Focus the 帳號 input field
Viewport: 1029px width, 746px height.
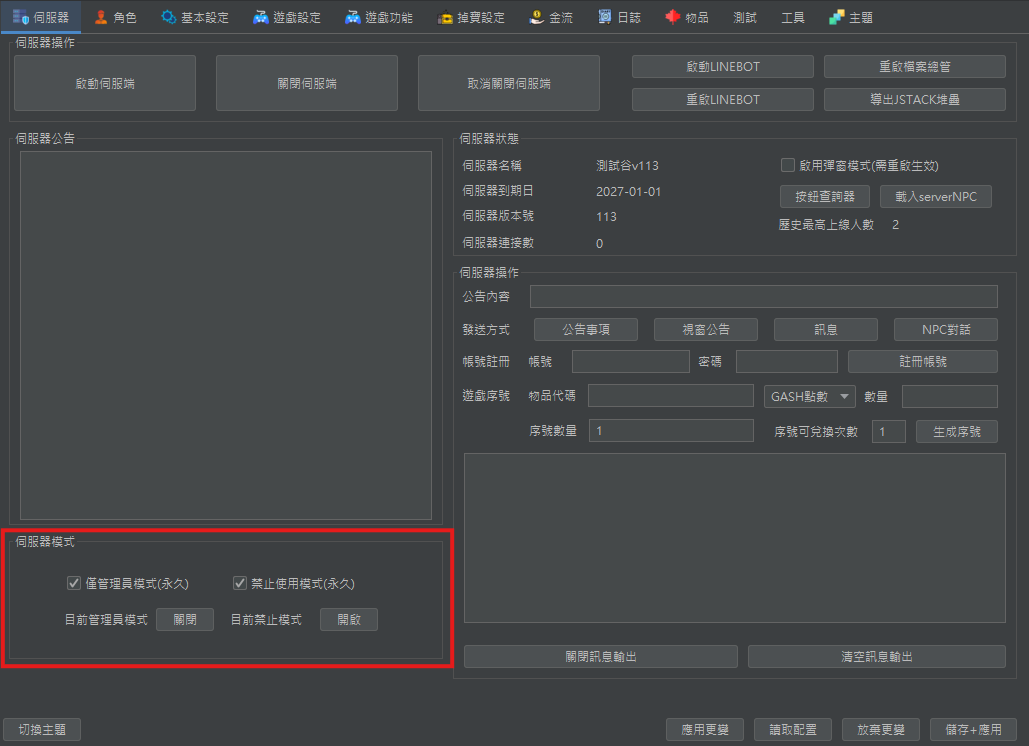point(631,362)
